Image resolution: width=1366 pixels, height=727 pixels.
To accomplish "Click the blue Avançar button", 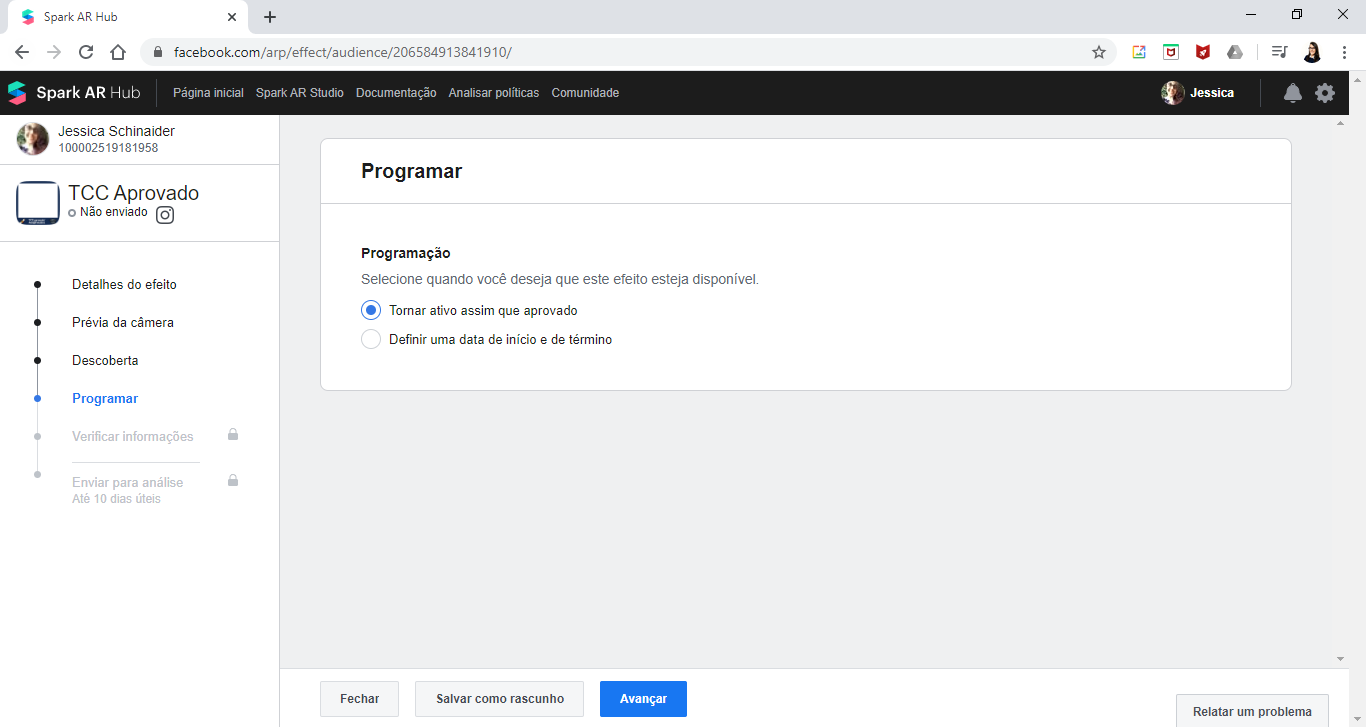I will [x=643, y=699].
